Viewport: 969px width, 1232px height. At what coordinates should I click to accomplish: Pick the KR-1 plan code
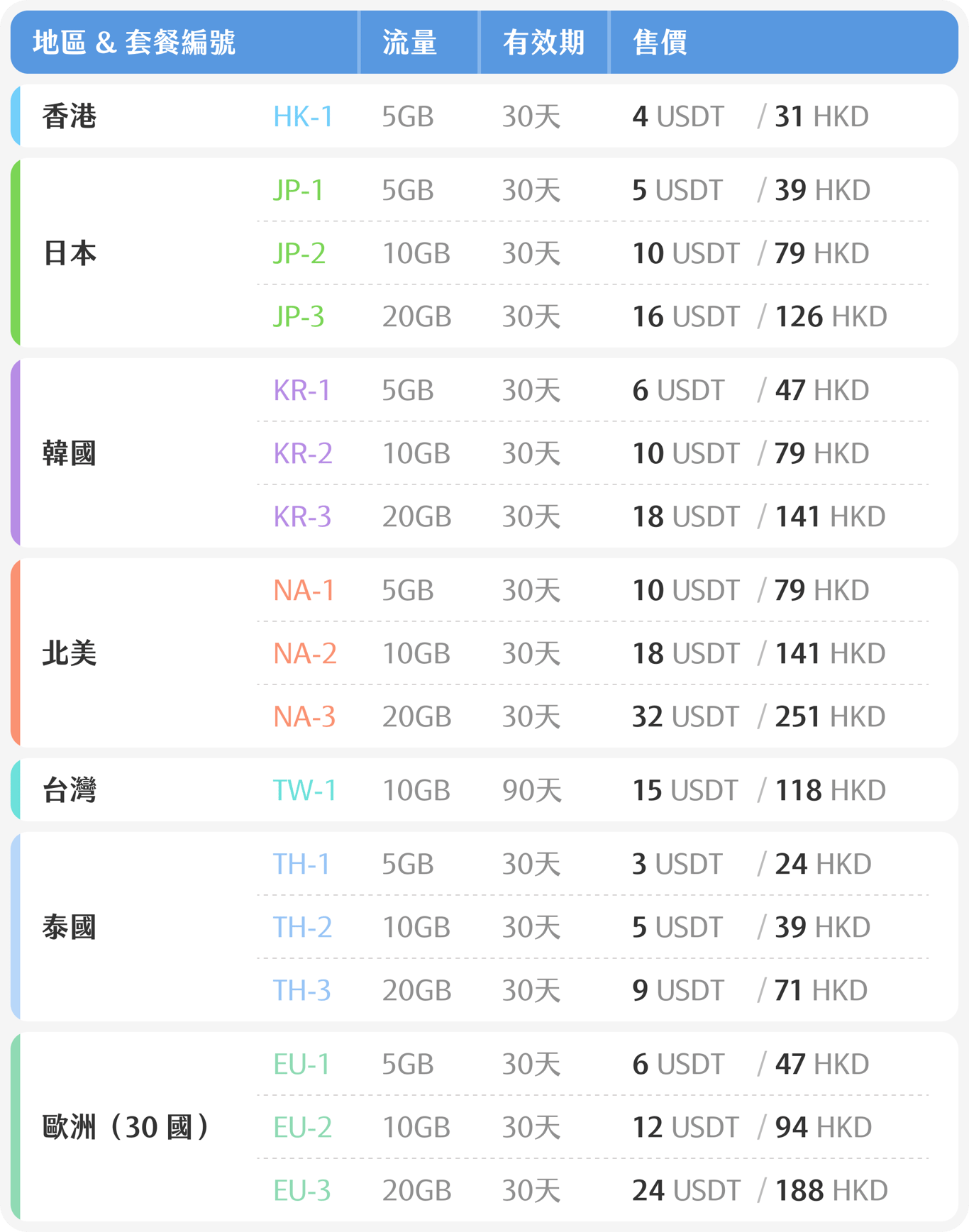[x=302, y=390]
